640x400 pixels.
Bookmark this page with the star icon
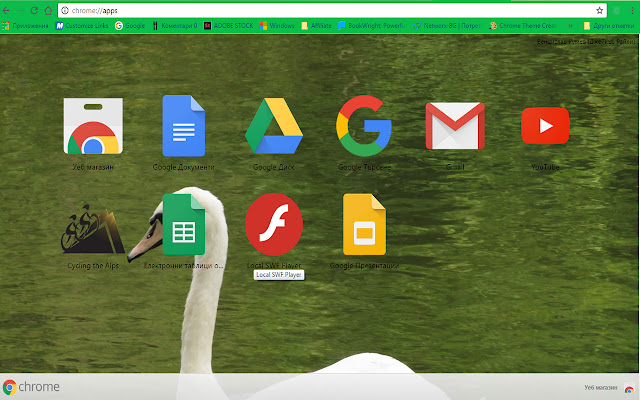point(599,11)
